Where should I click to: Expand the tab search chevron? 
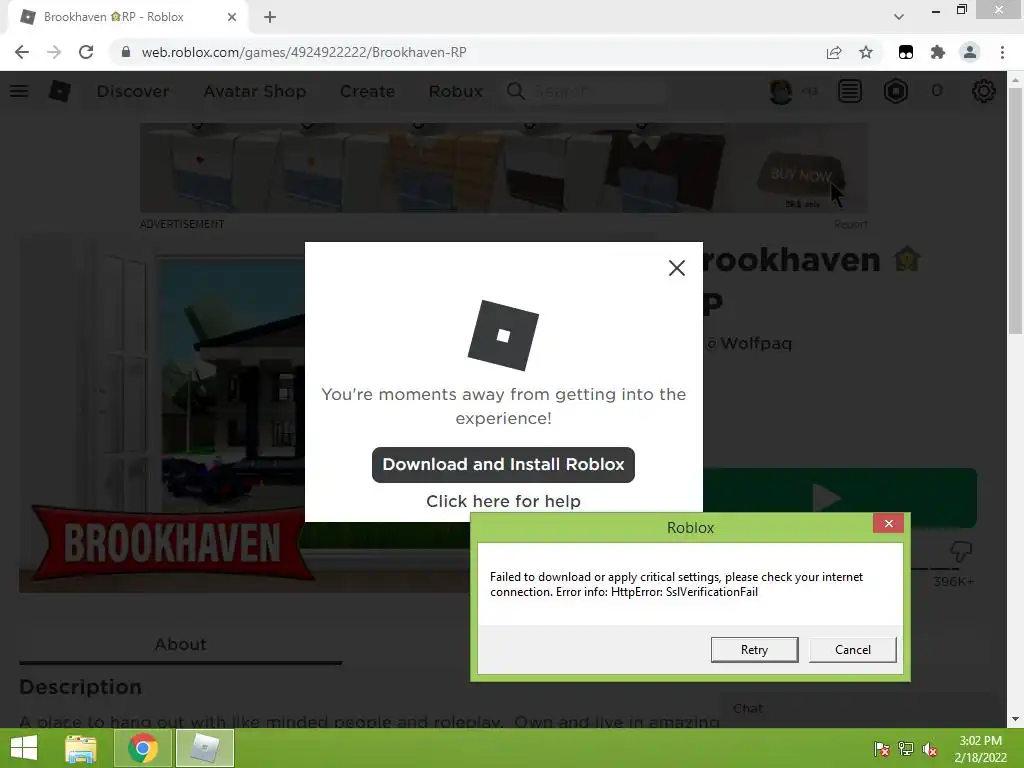click(899, 17)
